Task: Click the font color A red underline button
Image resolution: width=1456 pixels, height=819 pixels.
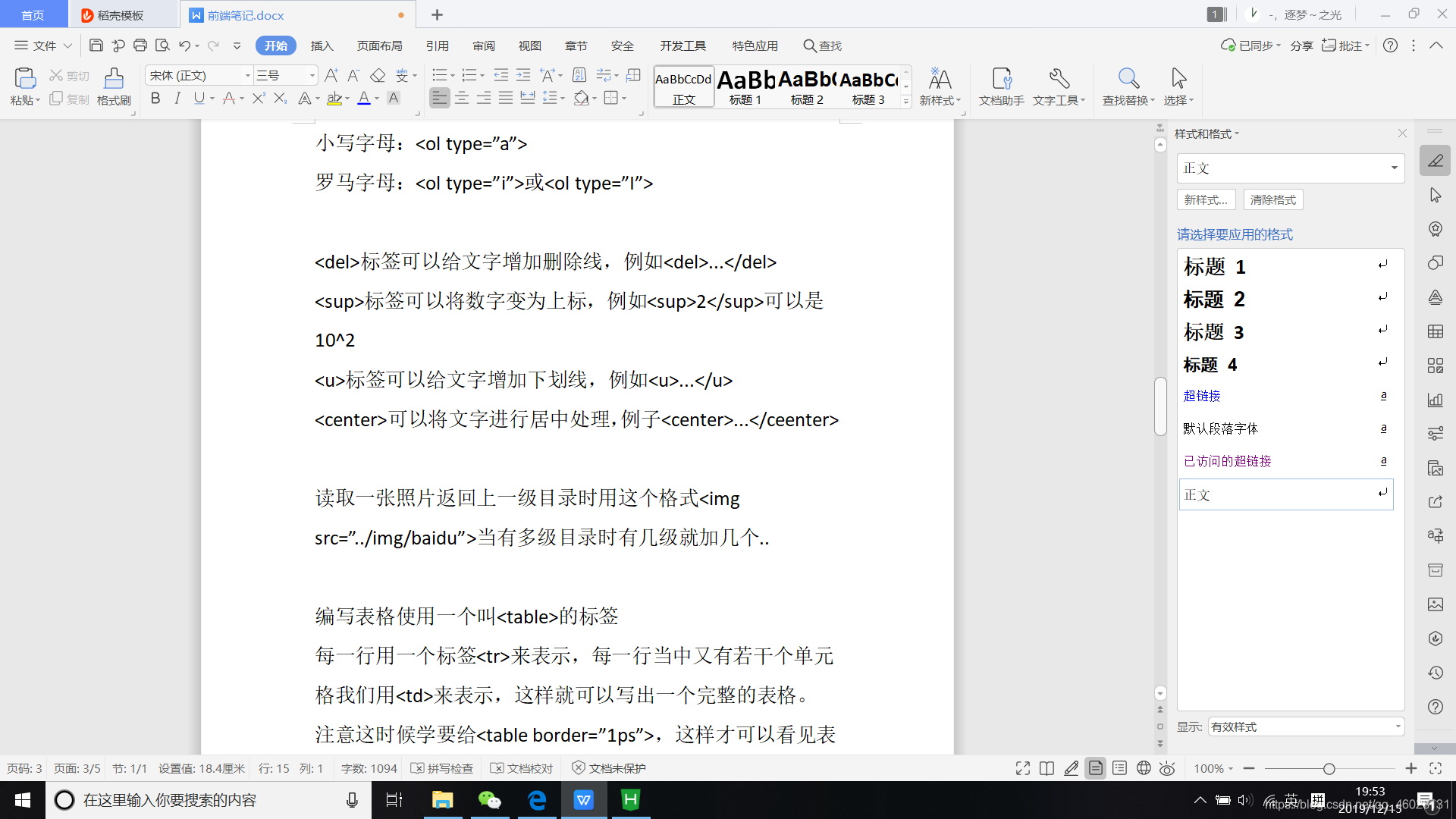Action: coord(364,98)
